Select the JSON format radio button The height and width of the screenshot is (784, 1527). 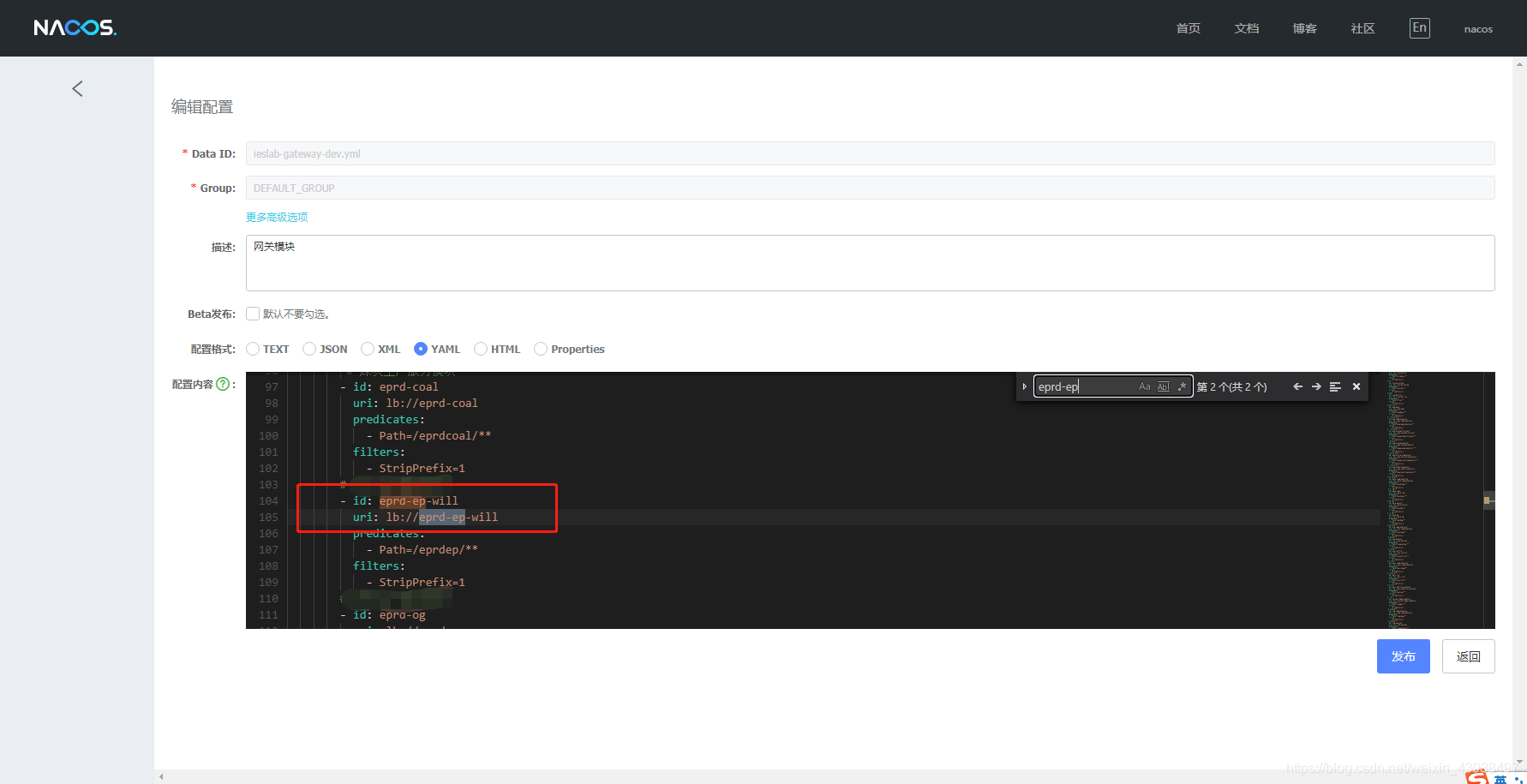pos(309,349)
